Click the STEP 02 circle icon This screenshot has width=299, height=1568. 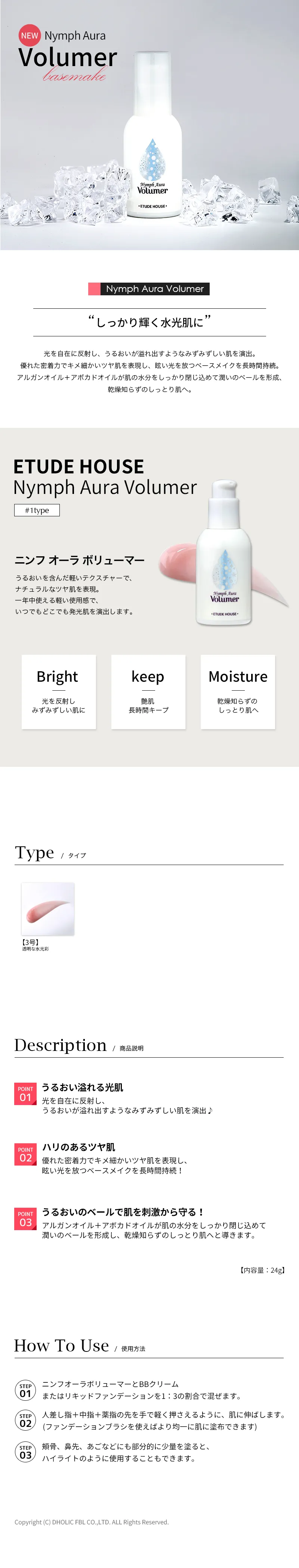(x=25, y=1421)
